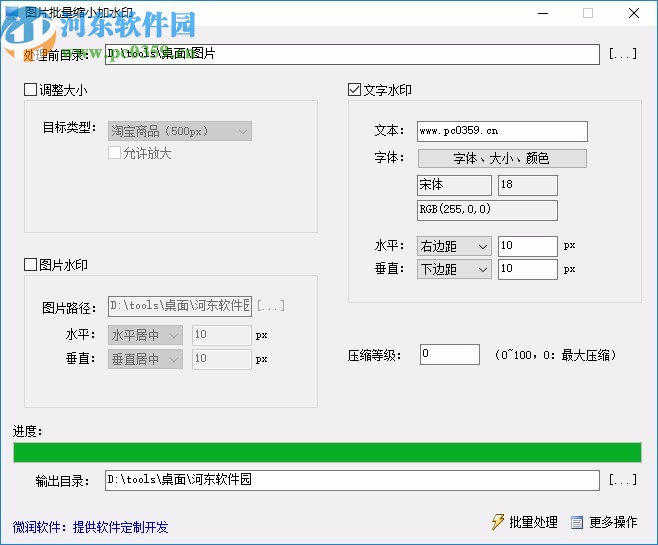Click the 水平 margin value field in 文字水印

[x=527, y=246]
